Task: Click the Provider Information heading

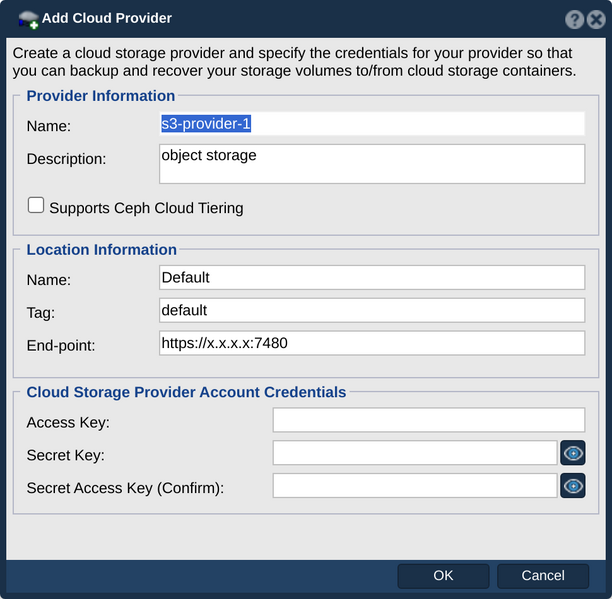Action: (x=101, y=96)
